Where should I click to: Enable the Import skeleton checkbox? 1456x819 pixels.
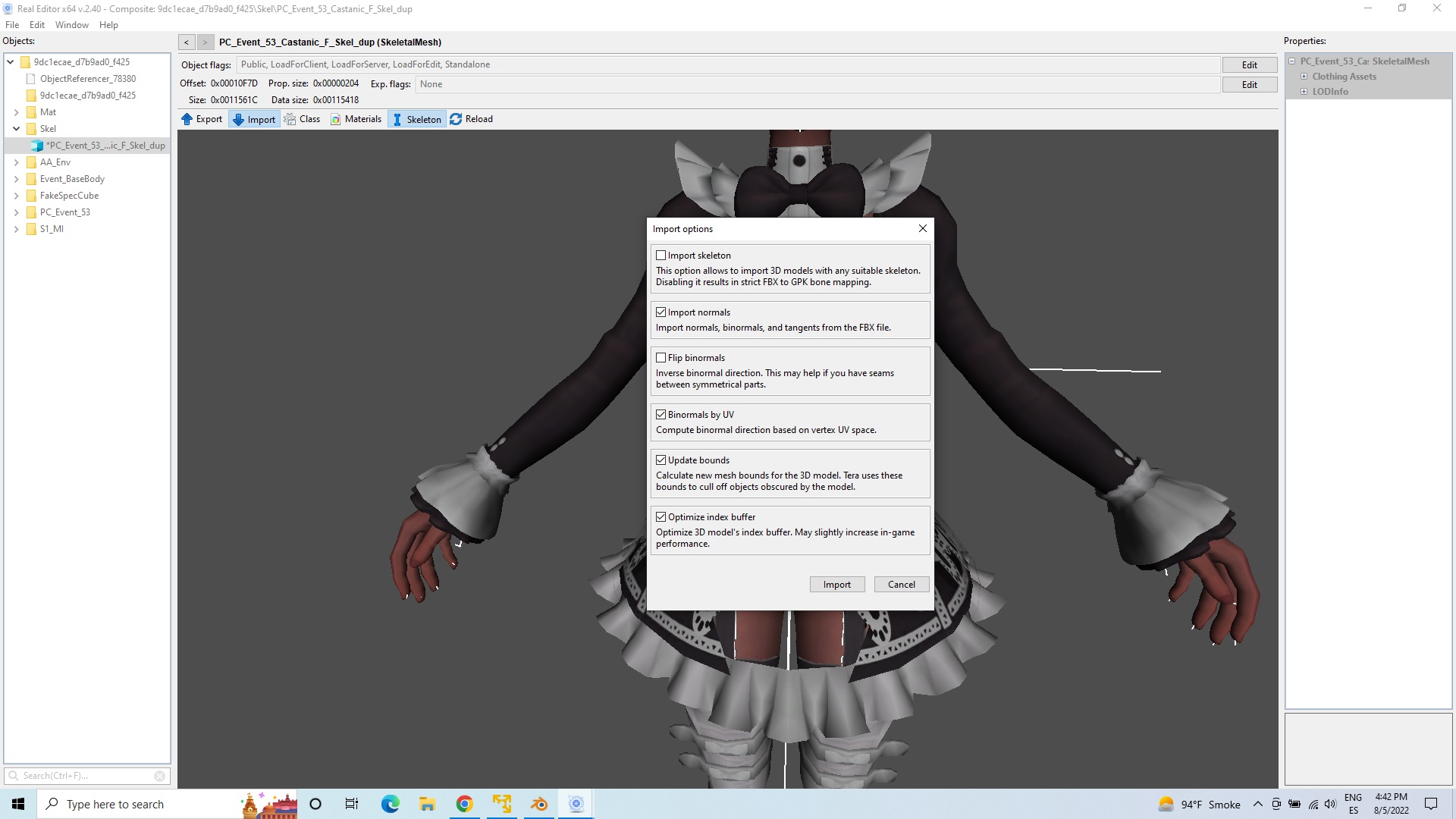[x=661, y=256]
